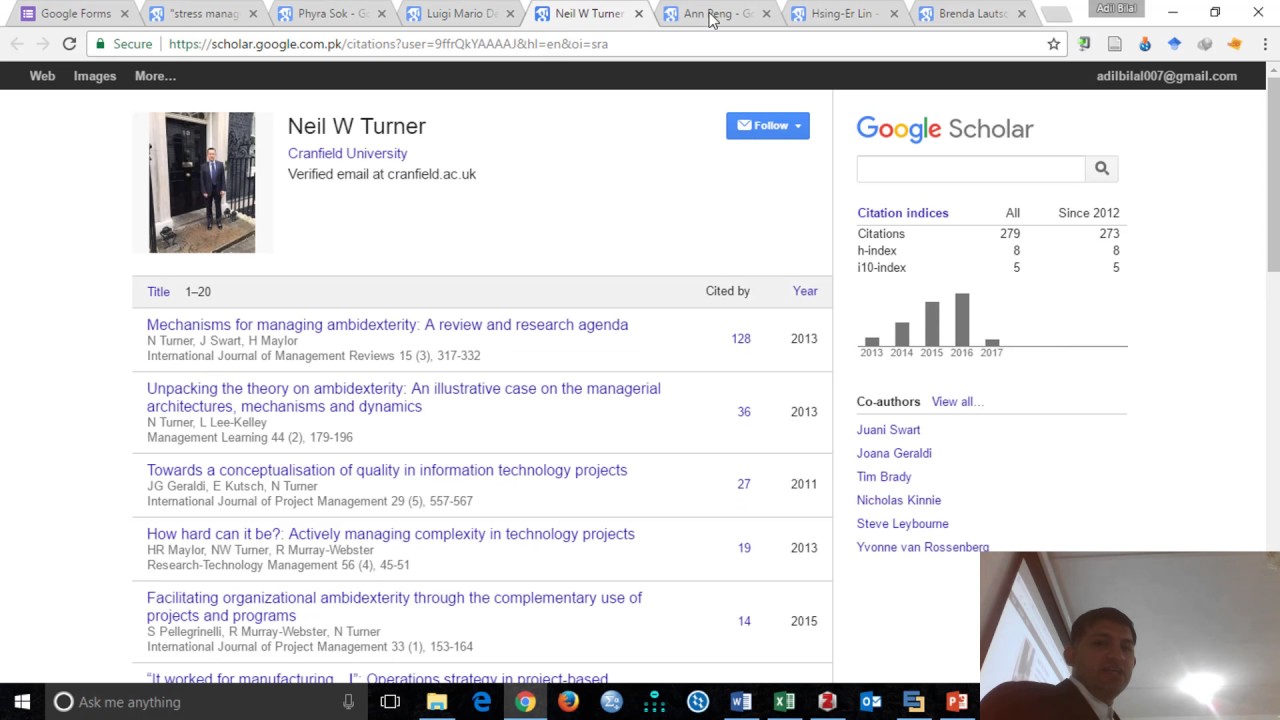Viewport: 1280px width, 720px height.
Task: Open the Follow button dropdown arrow
Action: (x=798, y=126)
